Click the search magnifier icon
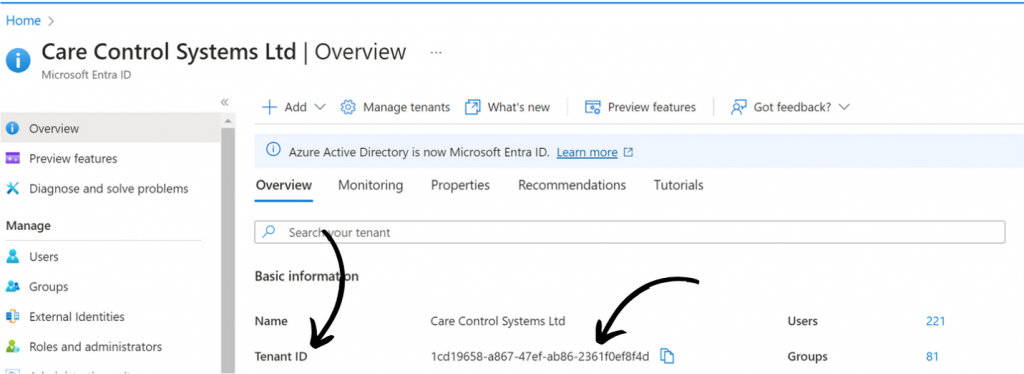 268,232
